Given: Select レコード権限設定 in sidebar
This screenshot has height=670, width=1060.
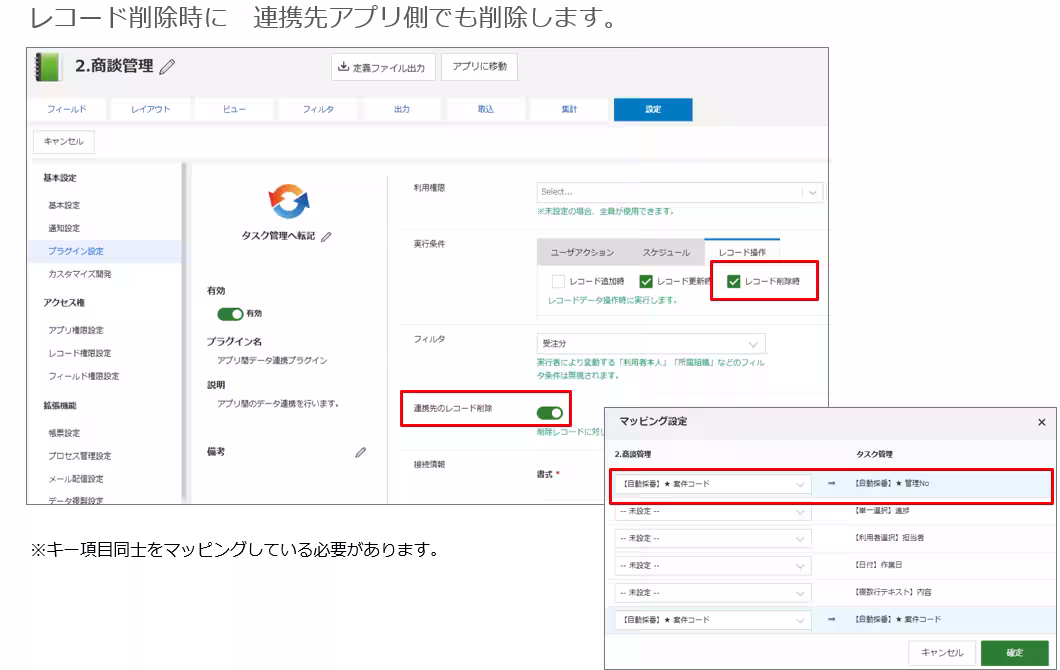Looking at the screenshot, I should [80, 353].
